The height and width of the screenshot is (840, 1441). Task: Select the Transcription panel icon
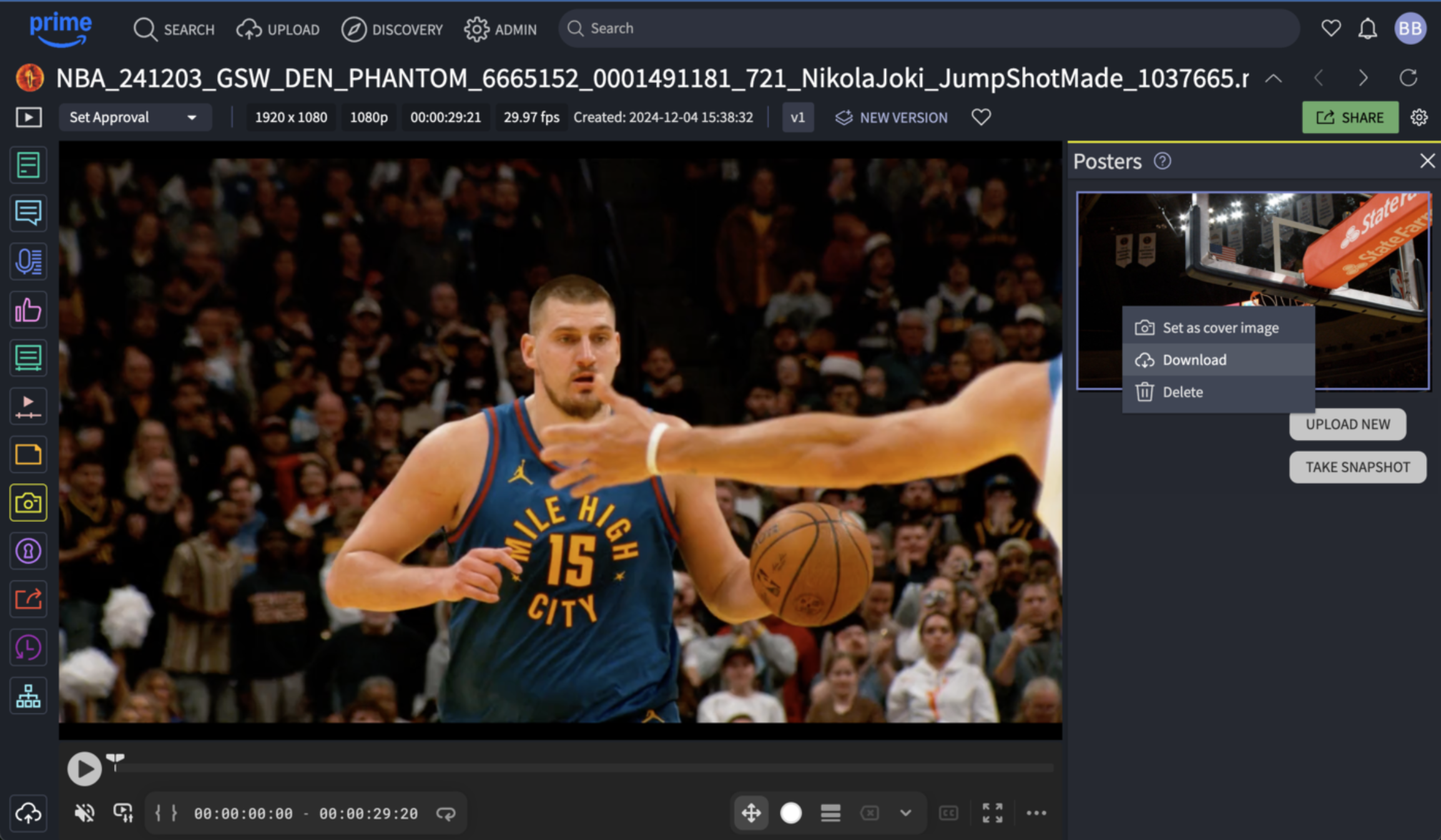click(x=28, y=261)
